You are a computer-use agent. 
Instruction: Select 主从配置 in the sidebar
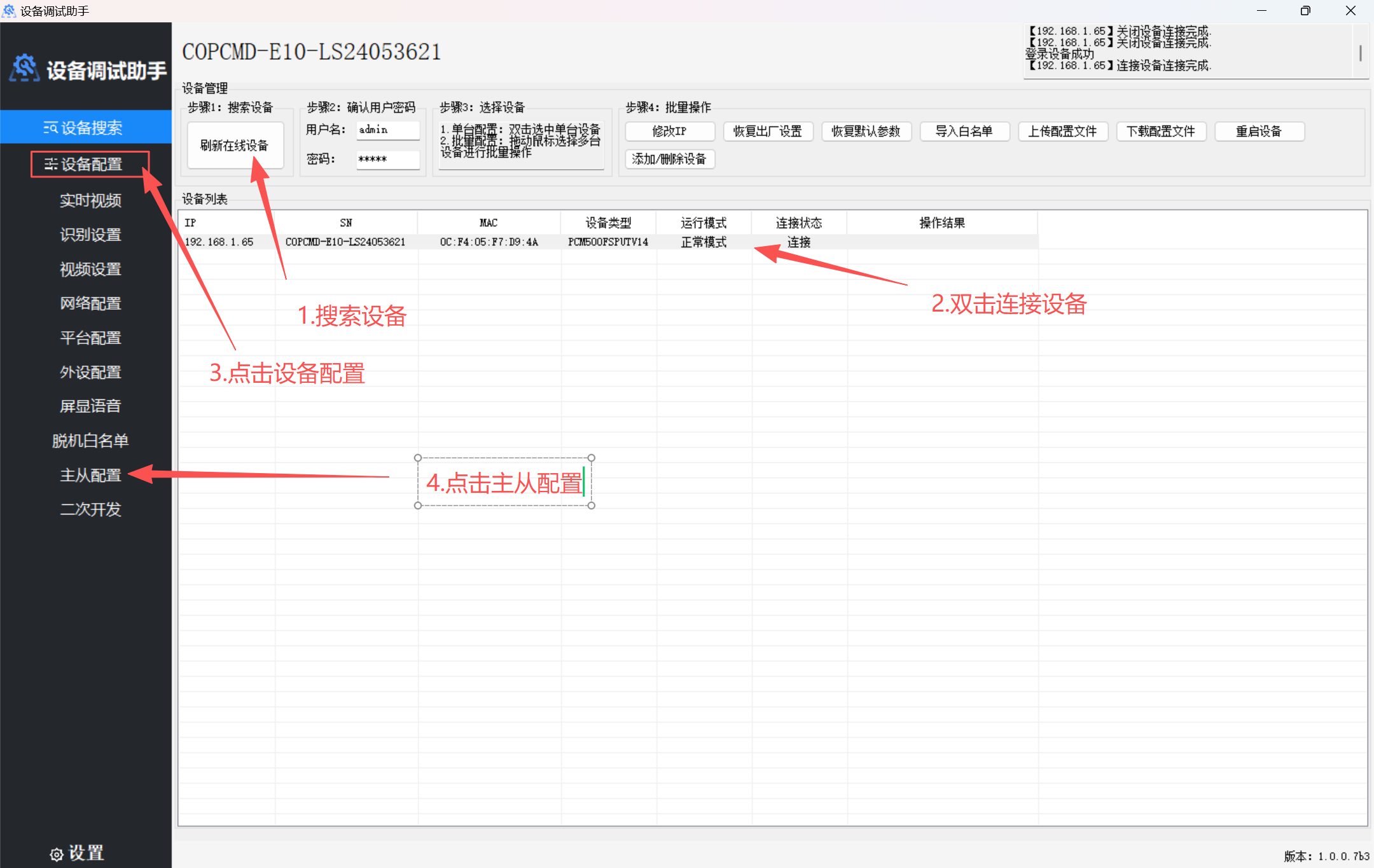click(x=90, y=475)
